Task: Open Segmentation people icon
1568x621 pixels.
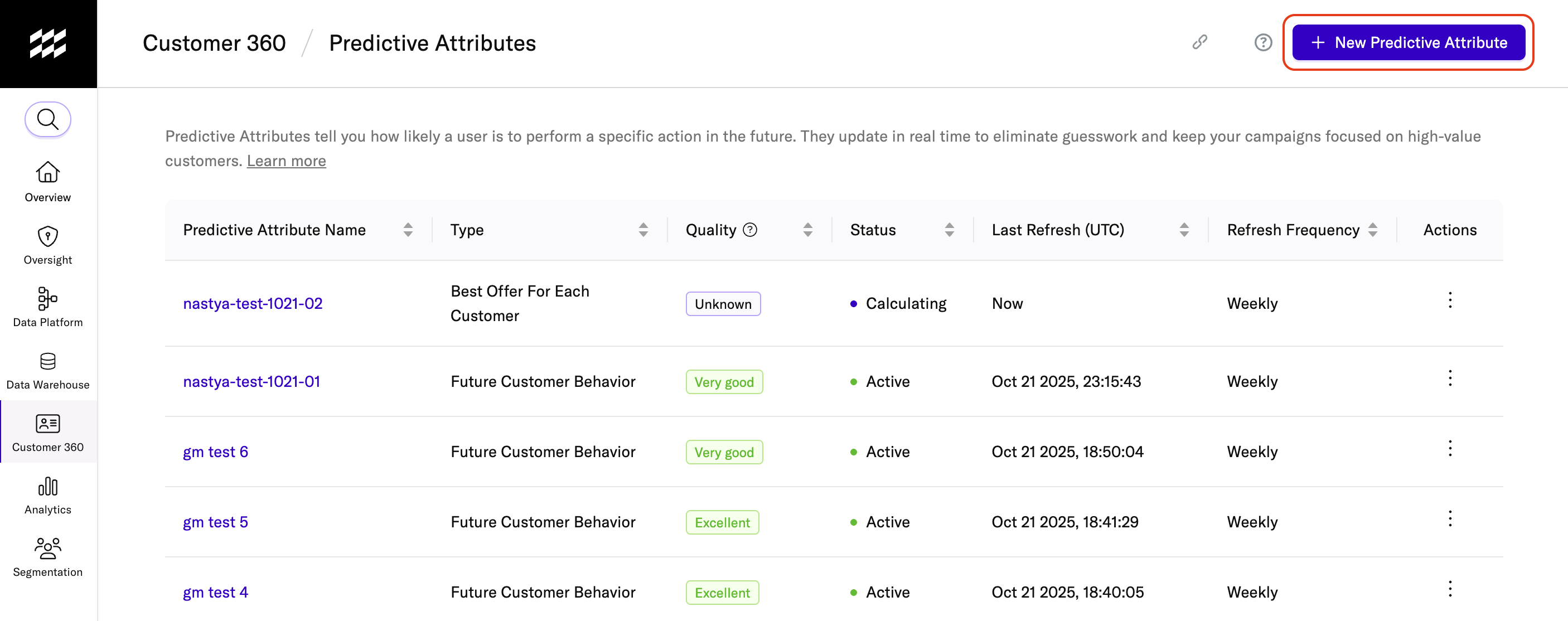Action: (x=47, y=549)
